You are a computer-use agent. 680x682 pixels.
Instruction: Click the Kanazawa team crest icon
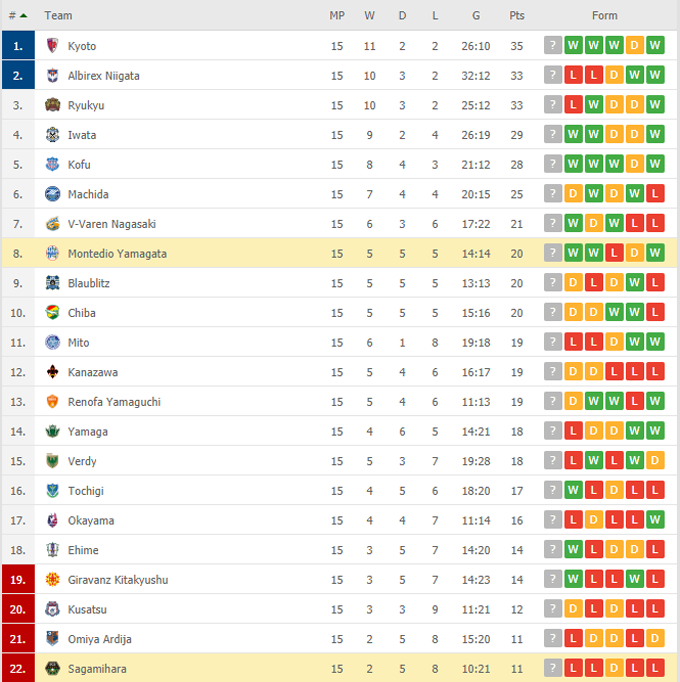53,372
